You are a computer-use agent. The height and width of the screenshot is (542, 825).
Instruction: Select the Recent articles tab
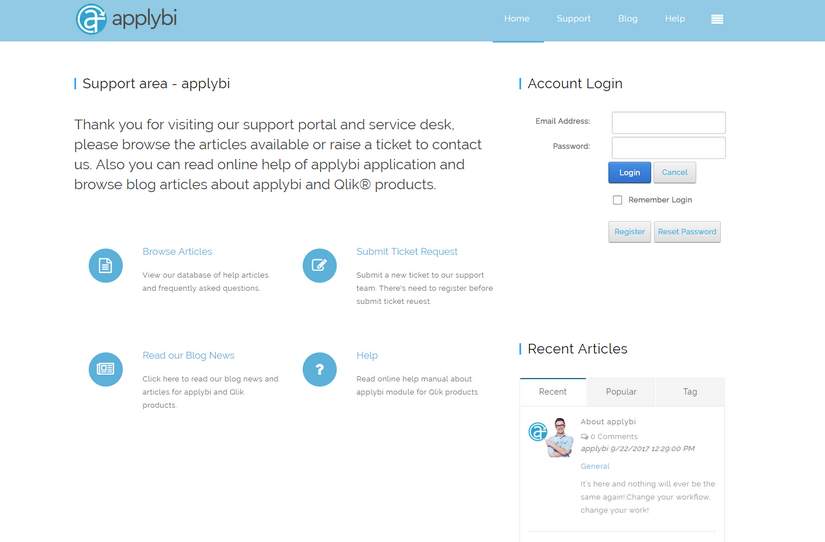point(553,392)
